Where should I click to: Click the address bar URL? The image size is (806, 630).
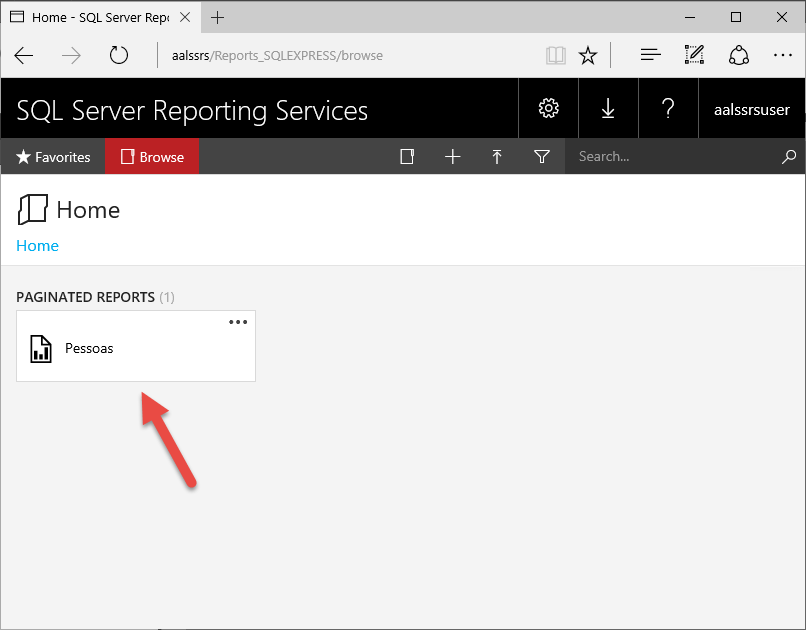click(x=277, y=55)
